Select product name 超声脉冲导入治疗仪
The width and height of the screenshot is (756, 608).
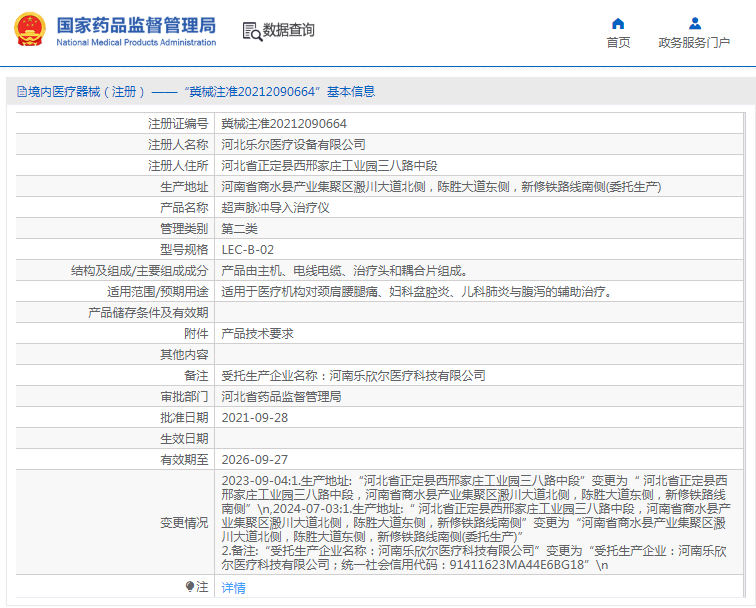(x=275, y=208)
